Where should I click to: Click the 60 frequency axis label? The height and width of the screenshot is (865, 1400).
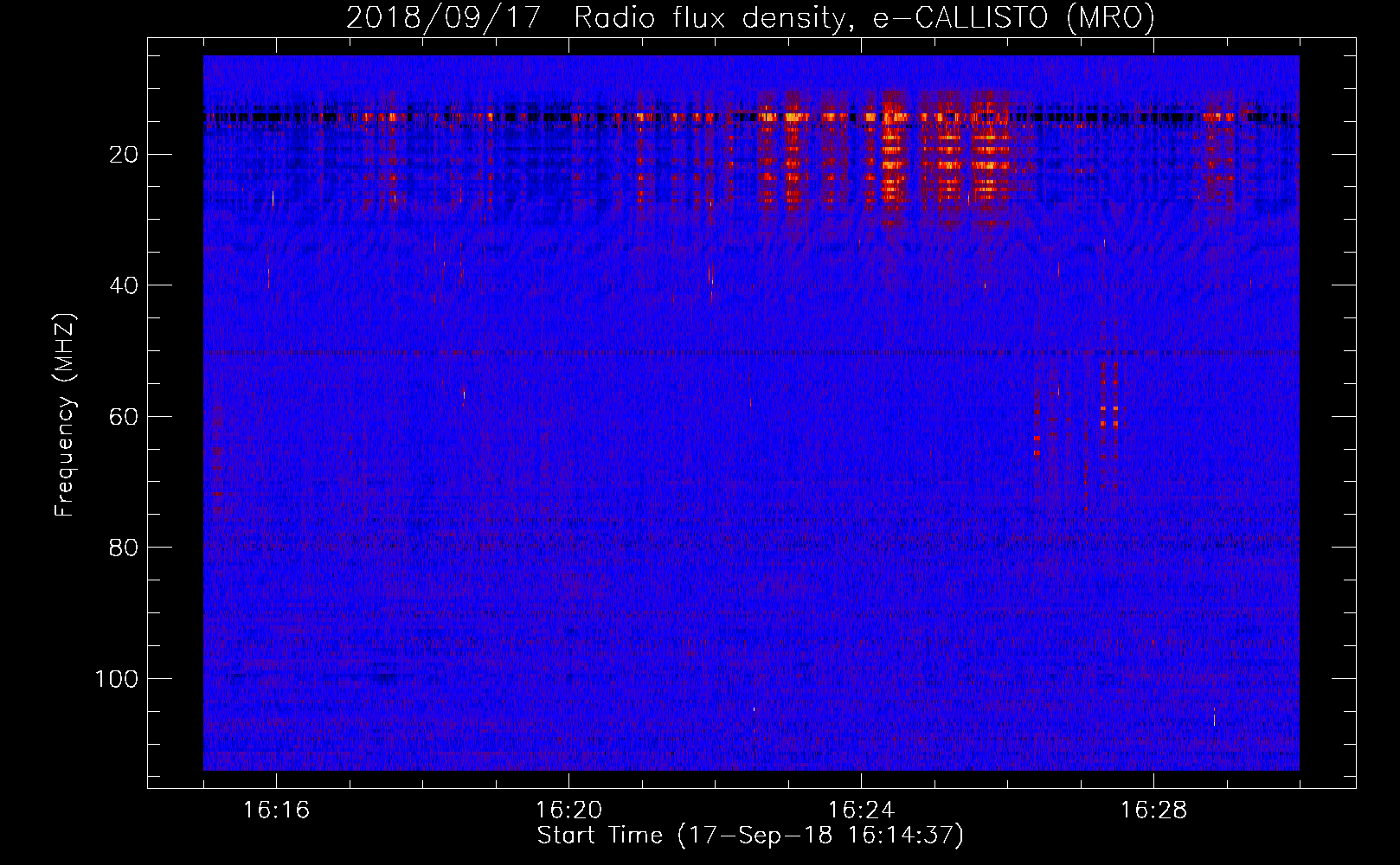[x=125, y=417]
